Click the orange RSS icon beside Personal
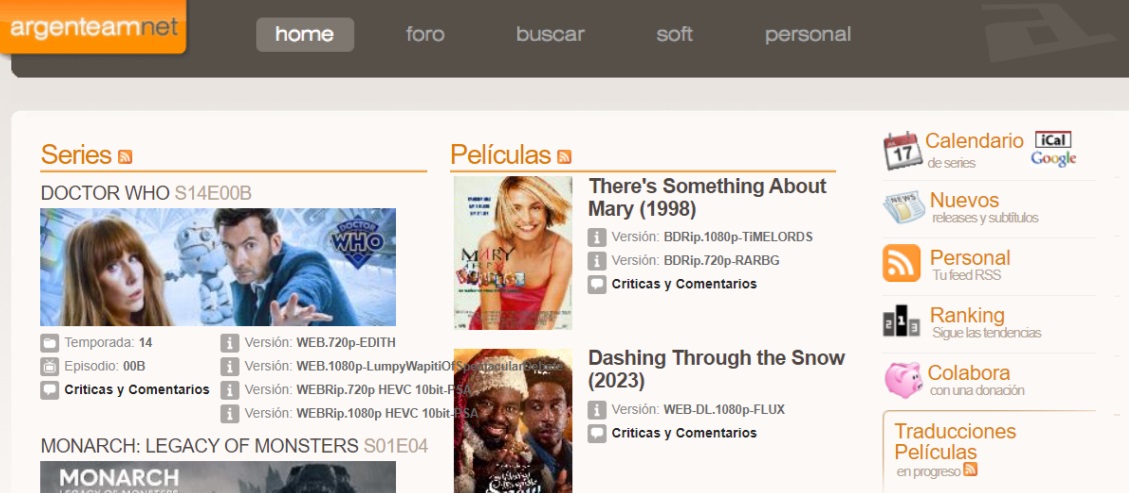 point(901,263)
